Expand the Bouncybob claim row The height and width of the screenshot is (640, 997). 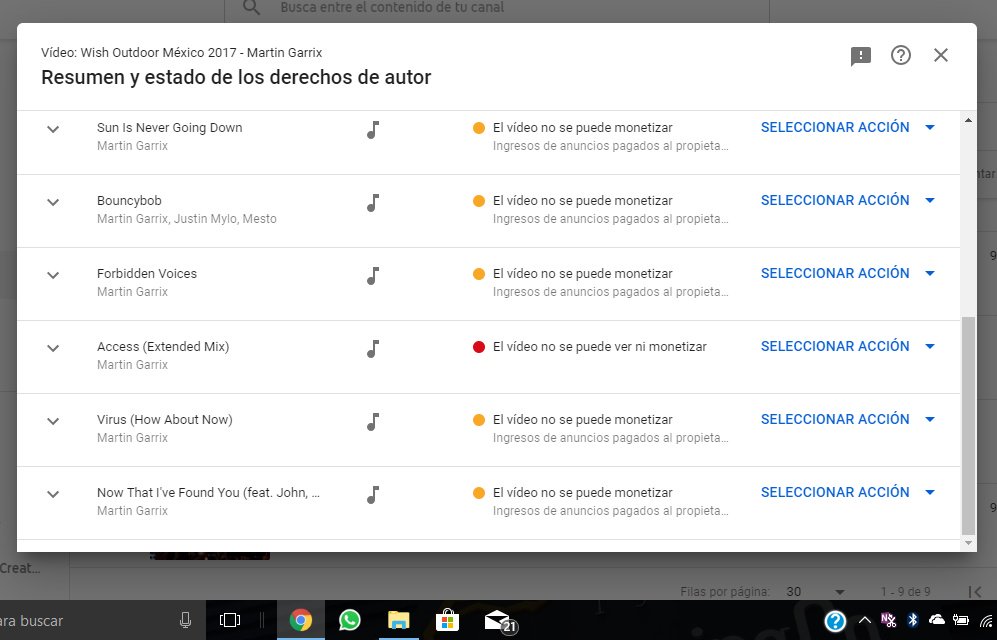(53, 202)
